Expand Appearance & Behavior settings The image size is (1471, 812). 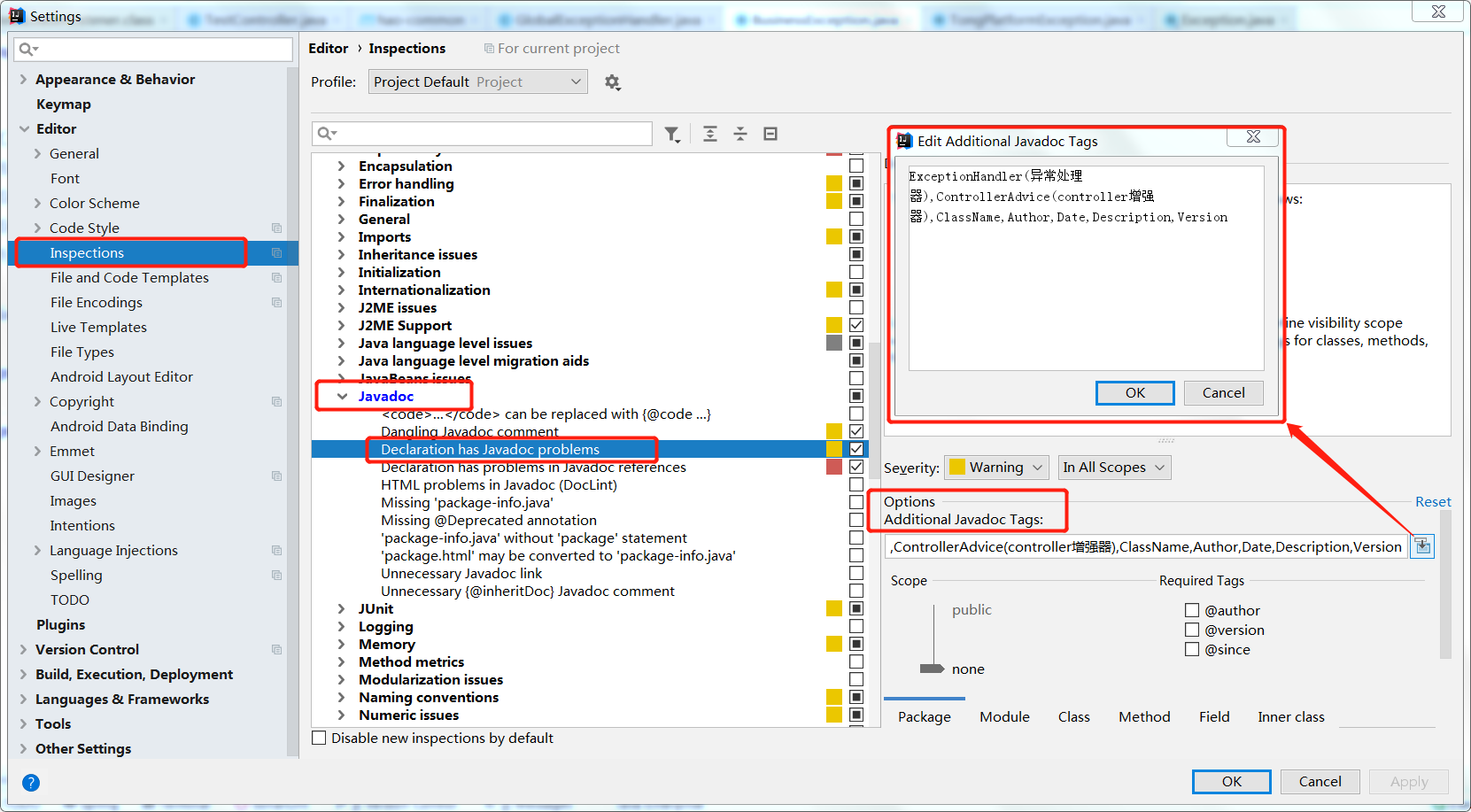[23, 79]
